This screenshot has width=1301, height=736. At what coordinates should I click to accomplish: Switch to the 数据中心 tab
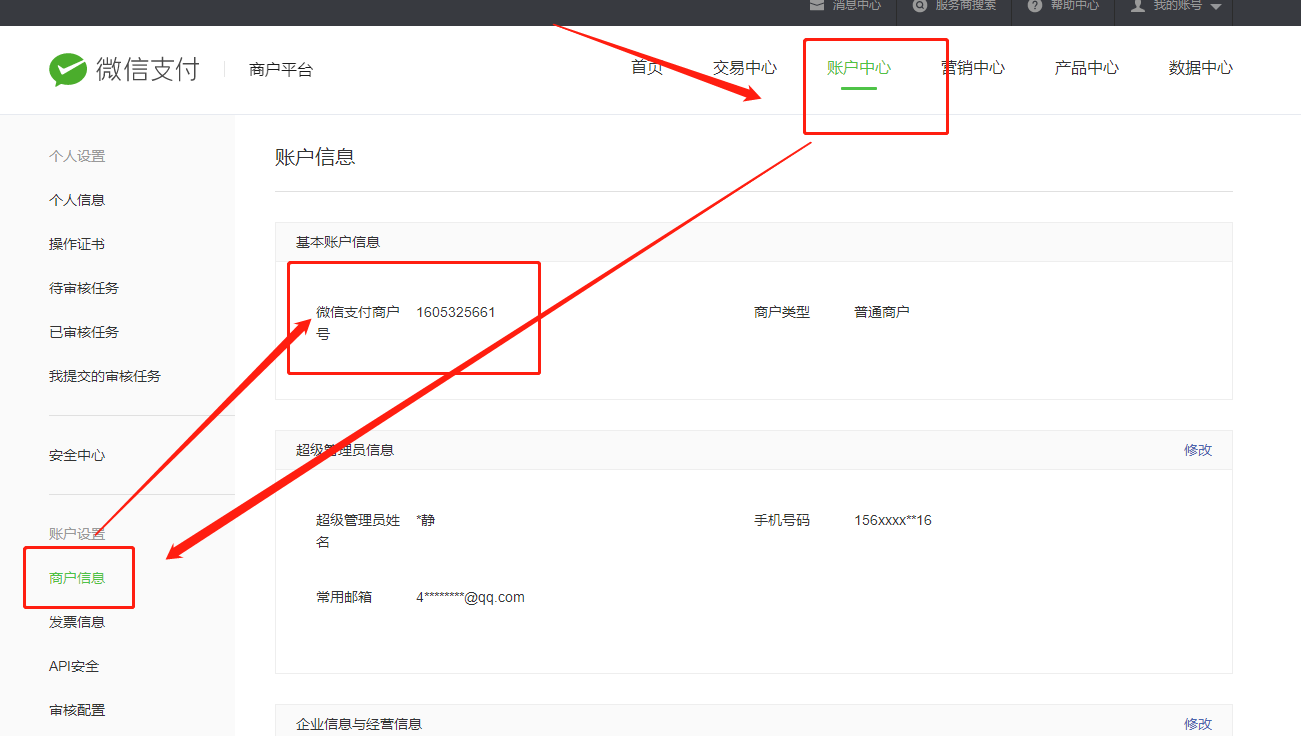[1200, 68]
